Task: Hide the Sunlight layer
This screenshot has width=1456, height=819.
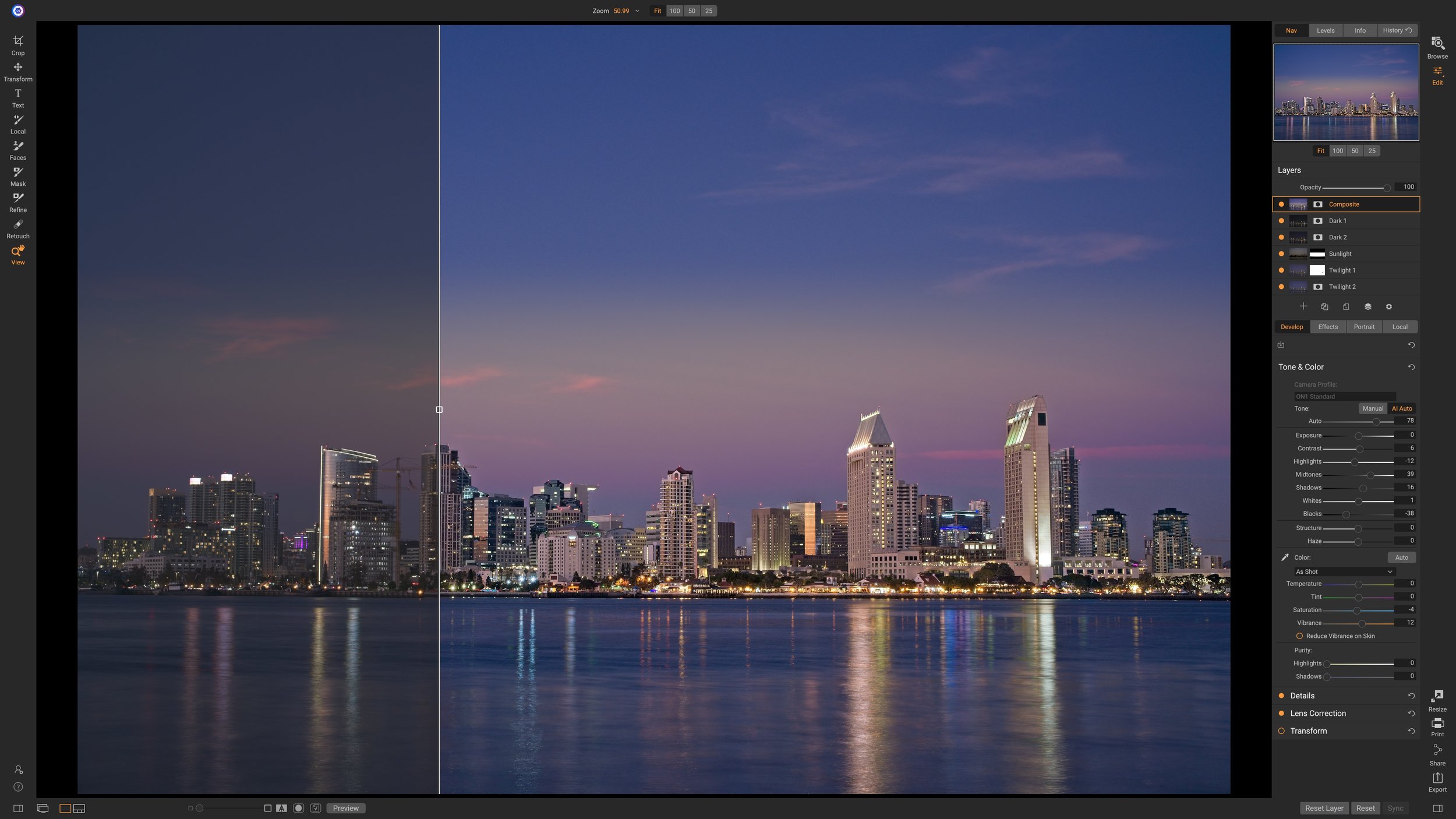Action: 1281,253
